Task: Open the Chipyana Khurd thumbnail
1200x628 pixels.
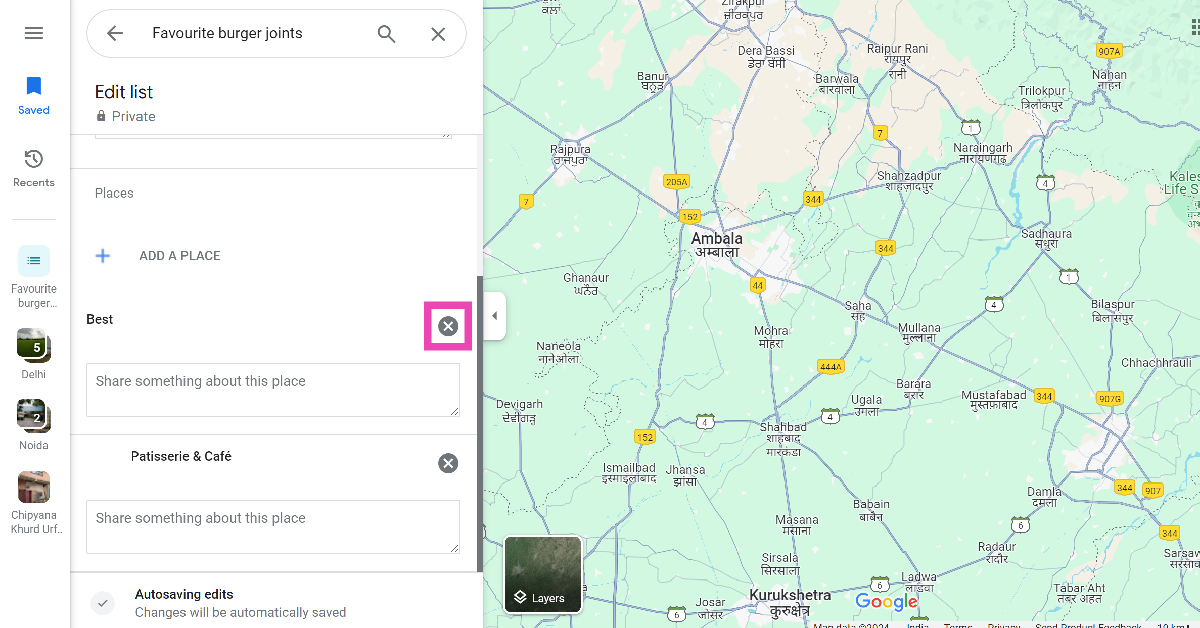Action: tap(34, 488)
